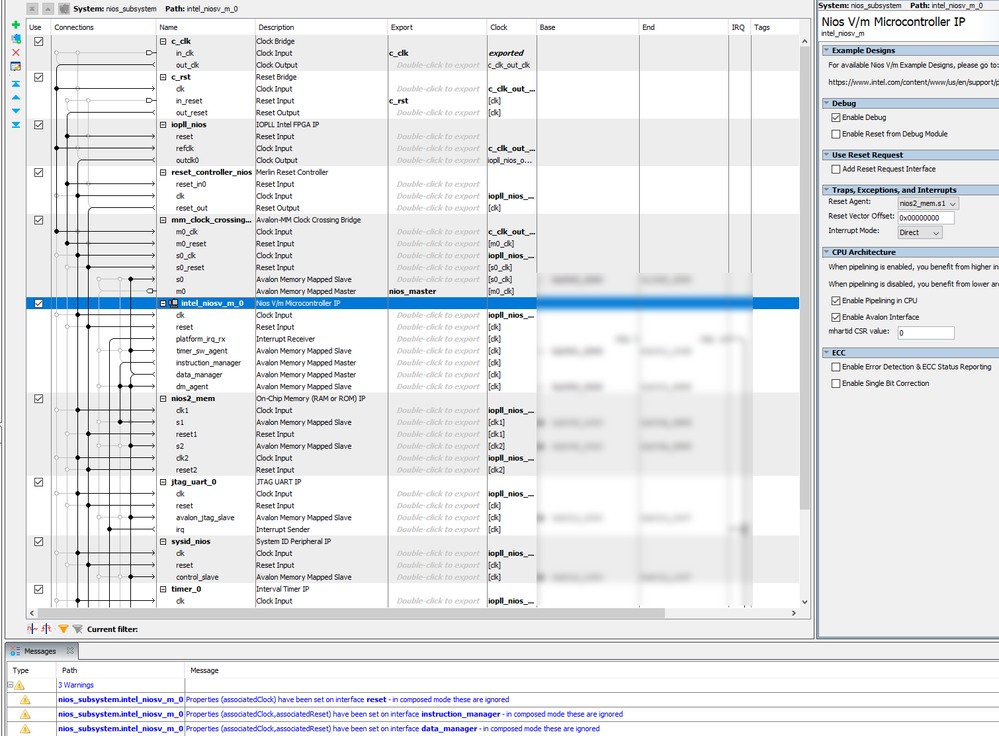Close the Messages tab with its X icon

click(x=70, y=651)
